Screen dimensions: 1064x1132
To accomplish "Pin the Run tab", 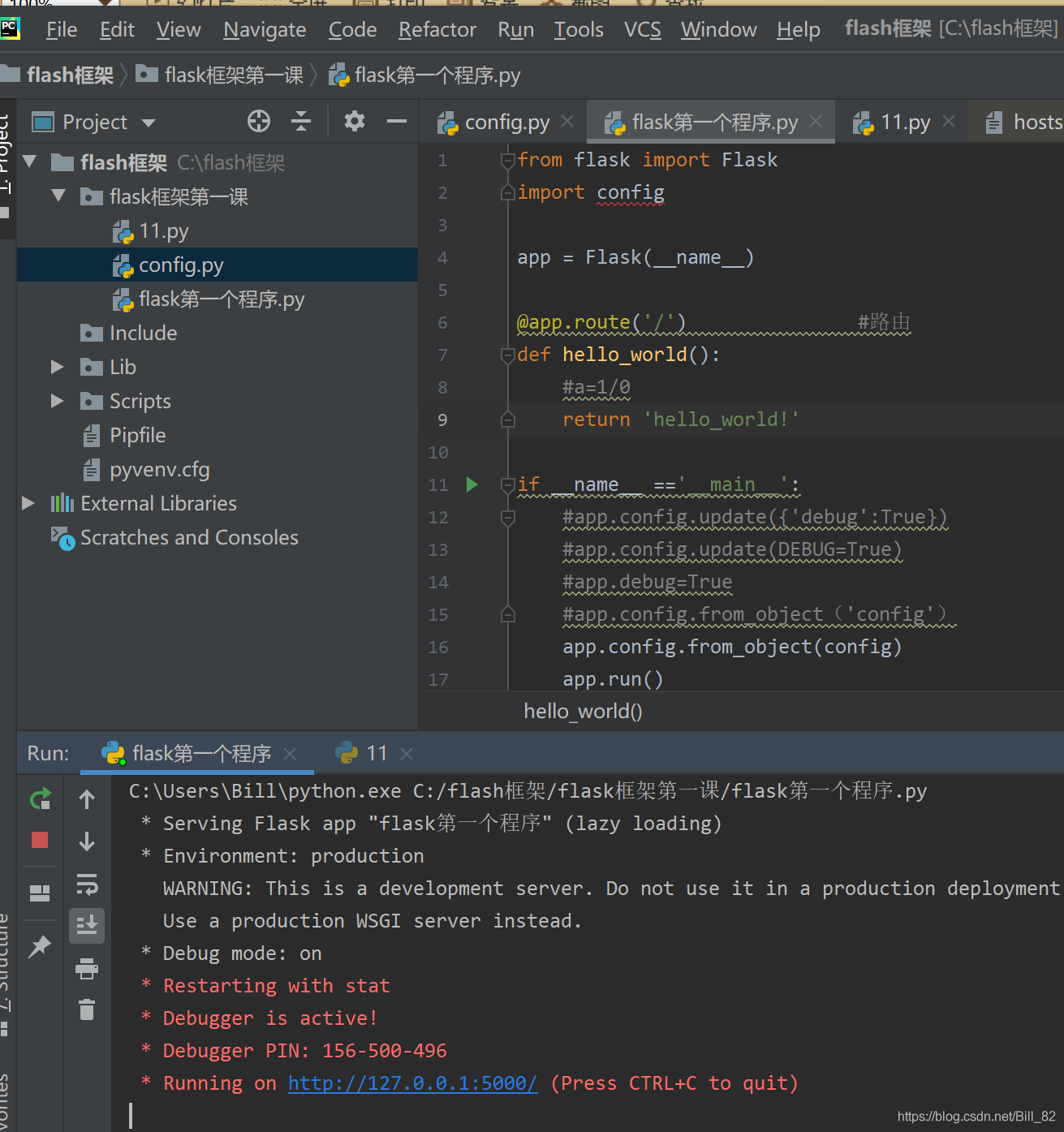I will click(40, 946).
